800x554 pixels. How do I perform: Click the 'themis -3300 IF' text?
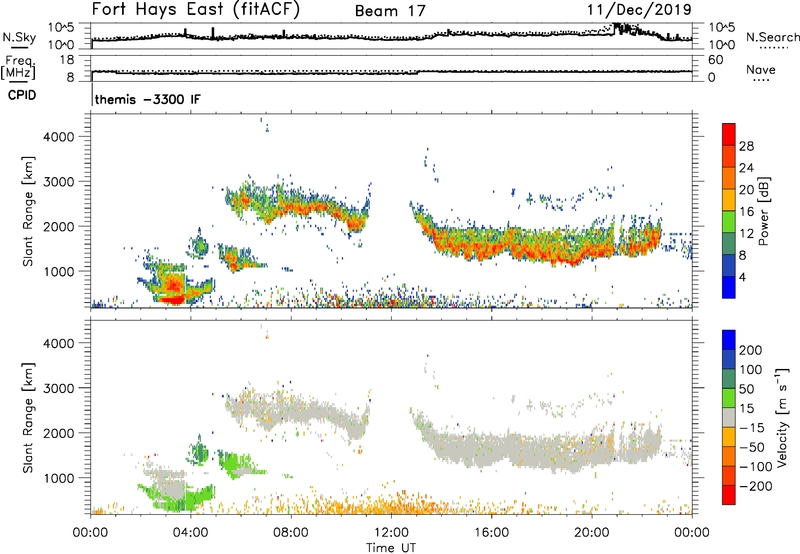point(147,99)
